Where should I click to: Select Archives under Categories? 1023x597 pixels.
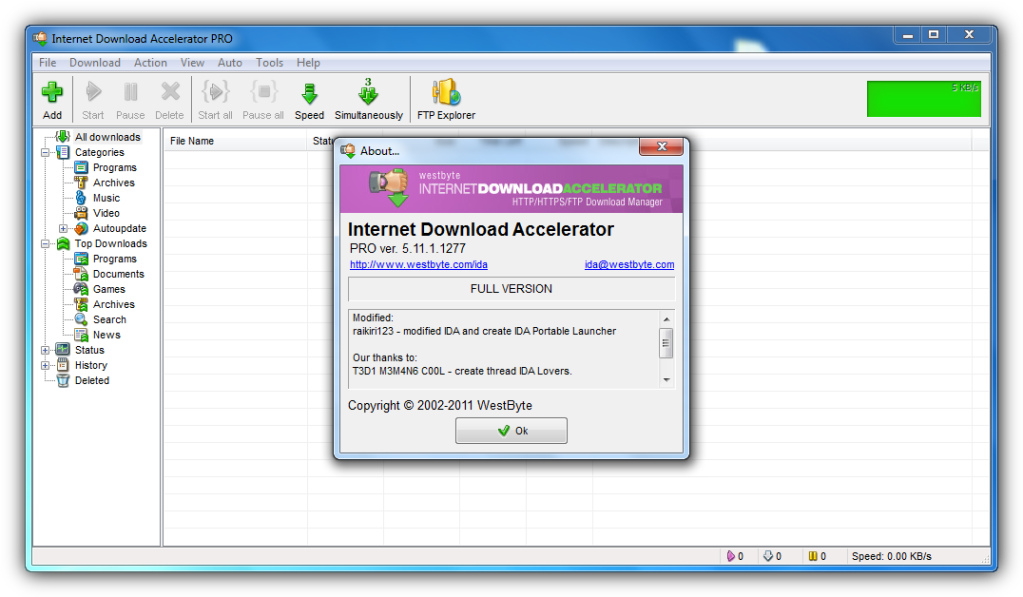pyautogui.click(x=114, y=183)
